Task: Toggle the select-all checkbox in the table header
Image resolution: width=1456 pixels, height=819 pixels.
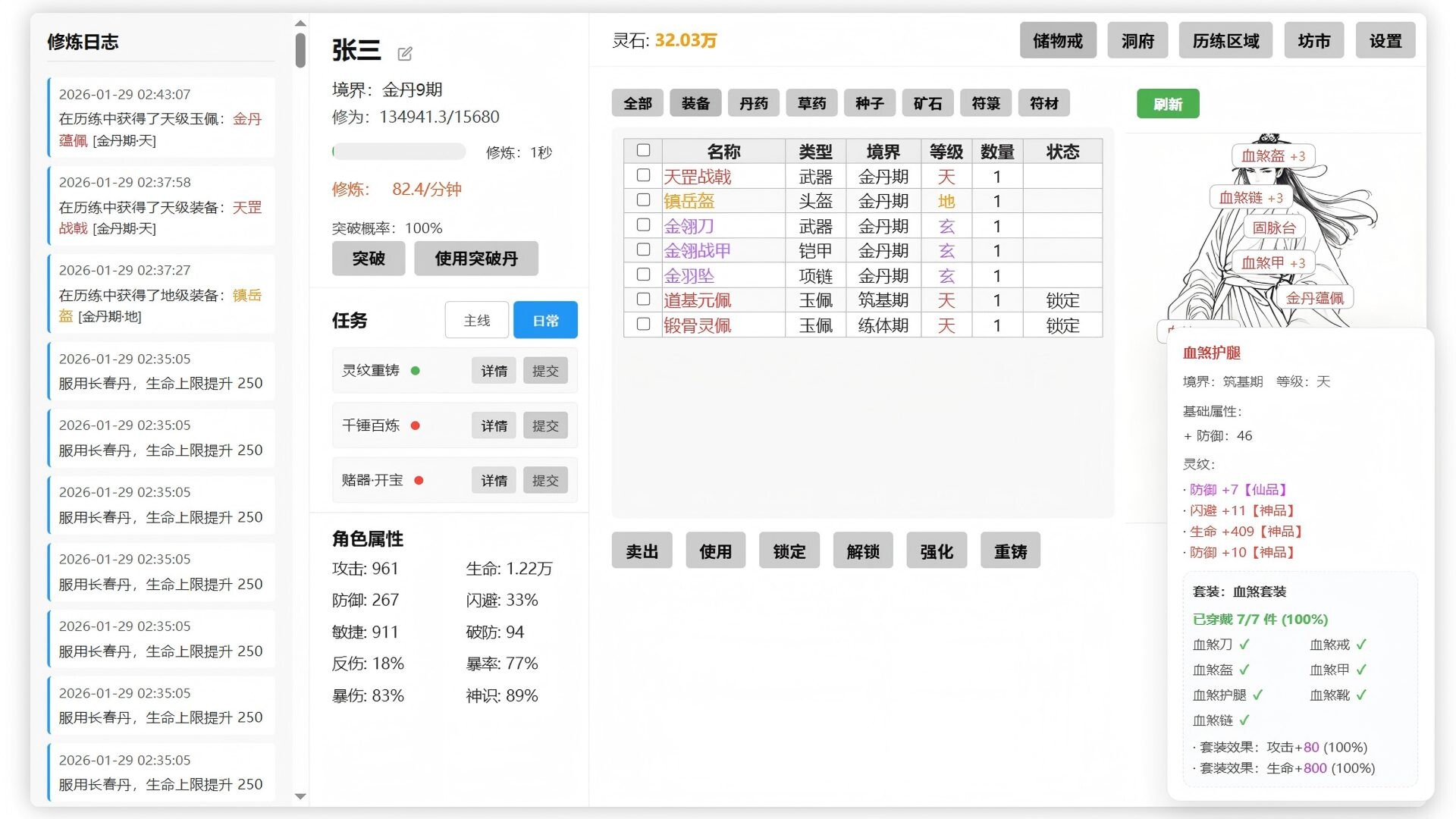Action: click(x=643, y=150)
